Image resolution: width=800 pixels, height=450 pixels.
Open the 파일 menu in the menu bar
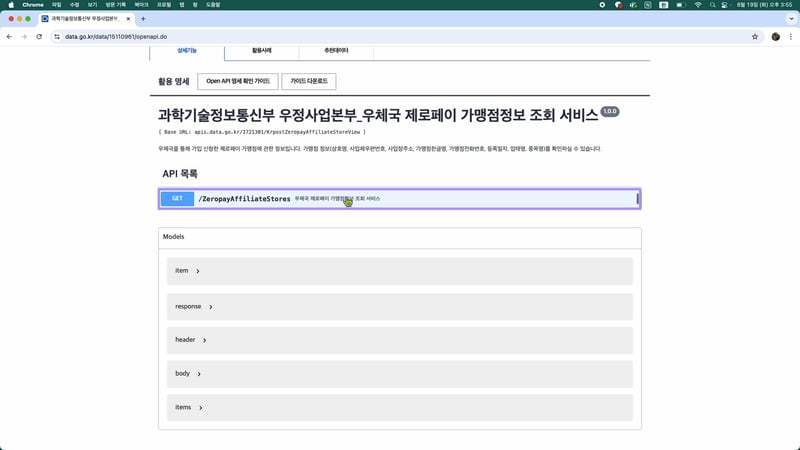(57, 5)
